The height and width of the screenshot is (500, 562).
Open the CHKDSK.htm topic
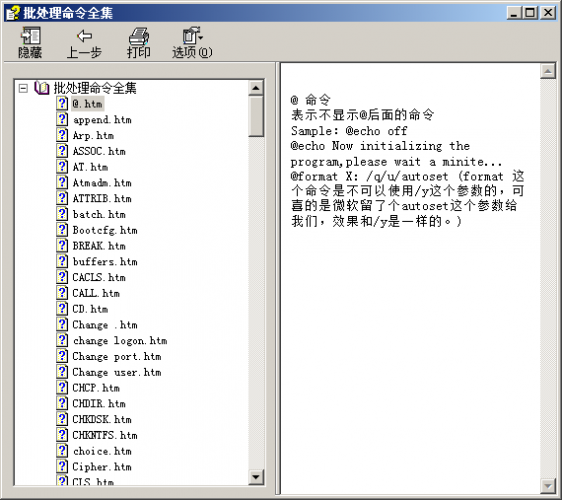(x=102, y=419)
